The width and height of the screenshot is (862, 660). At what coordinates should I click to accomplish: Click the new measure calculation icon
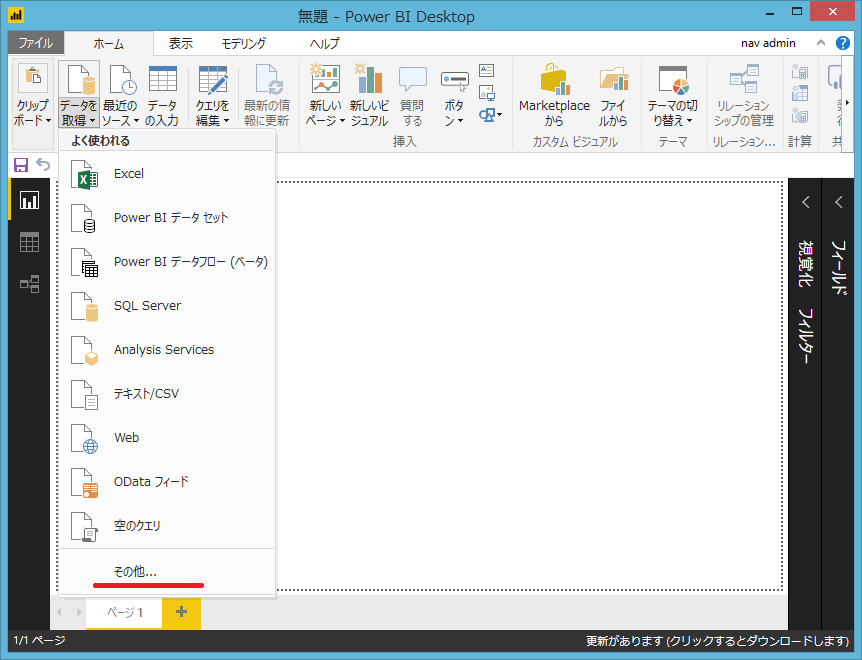click(799, 72)
